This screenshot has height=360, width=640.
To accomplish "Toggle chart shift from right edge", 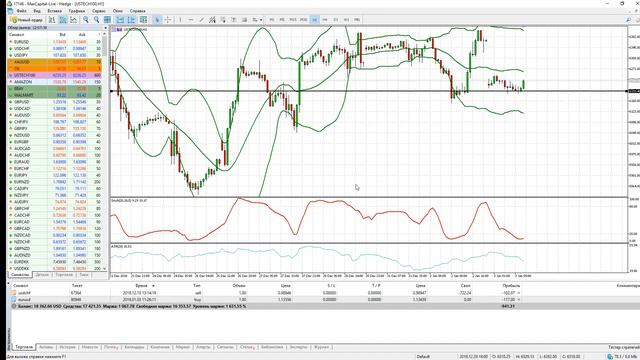I will tap(131, 20).
